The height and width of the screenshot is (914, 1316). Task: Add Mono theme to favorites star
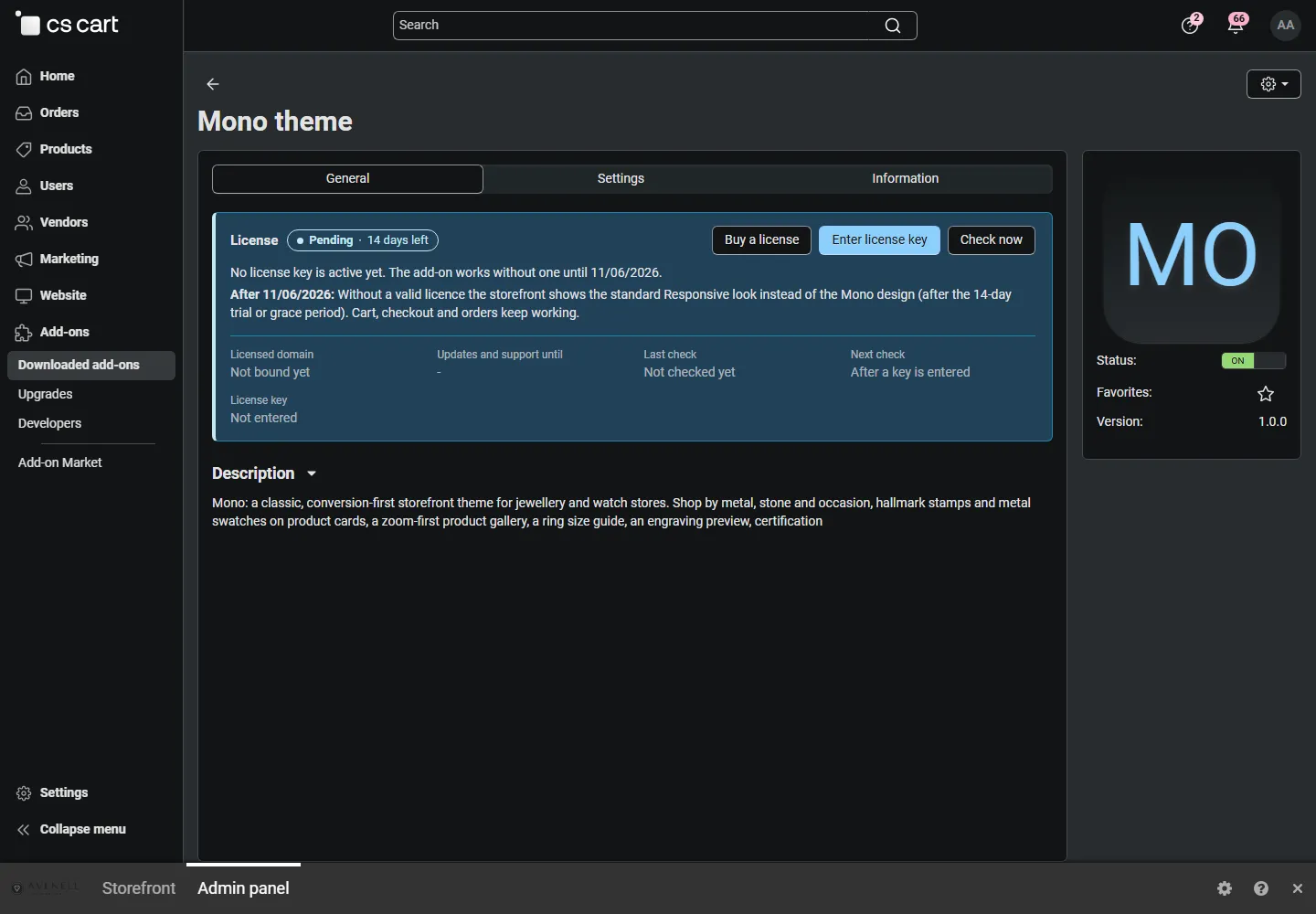(x=1266, y=394)
